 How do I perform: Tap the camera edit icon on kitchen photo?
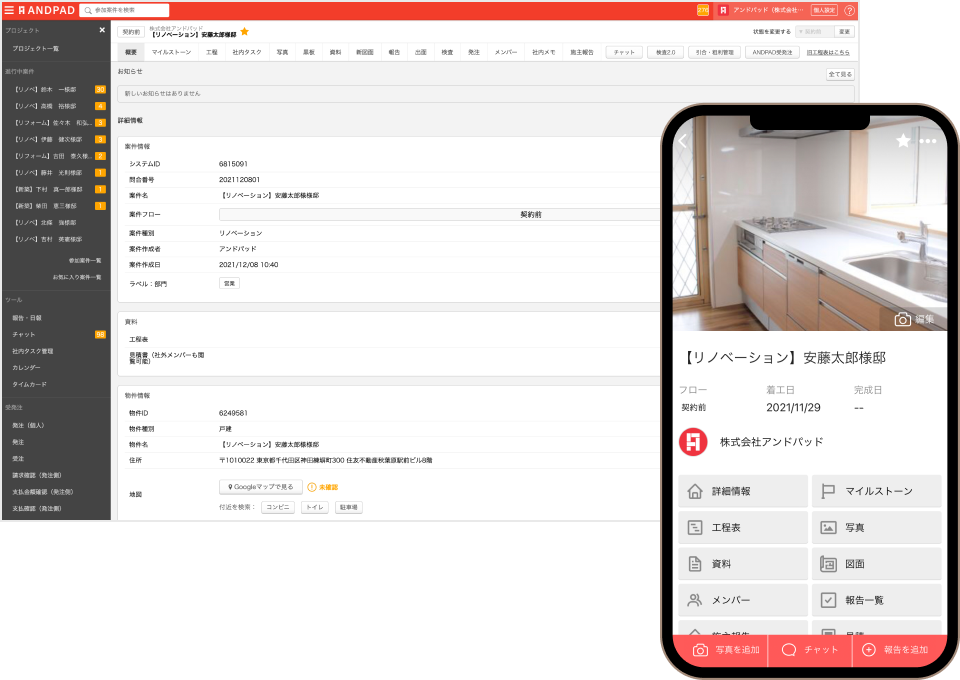(903, 319)
